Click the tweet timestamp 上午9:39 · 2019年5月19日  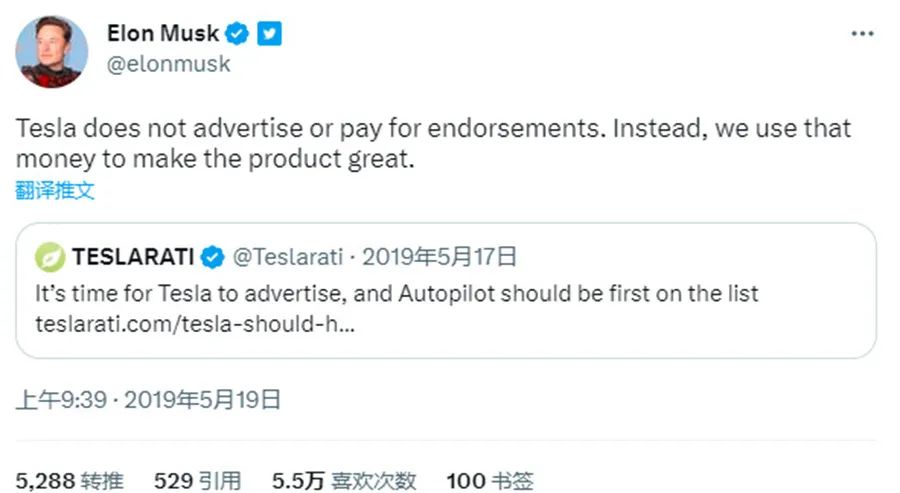click(148, 401)
